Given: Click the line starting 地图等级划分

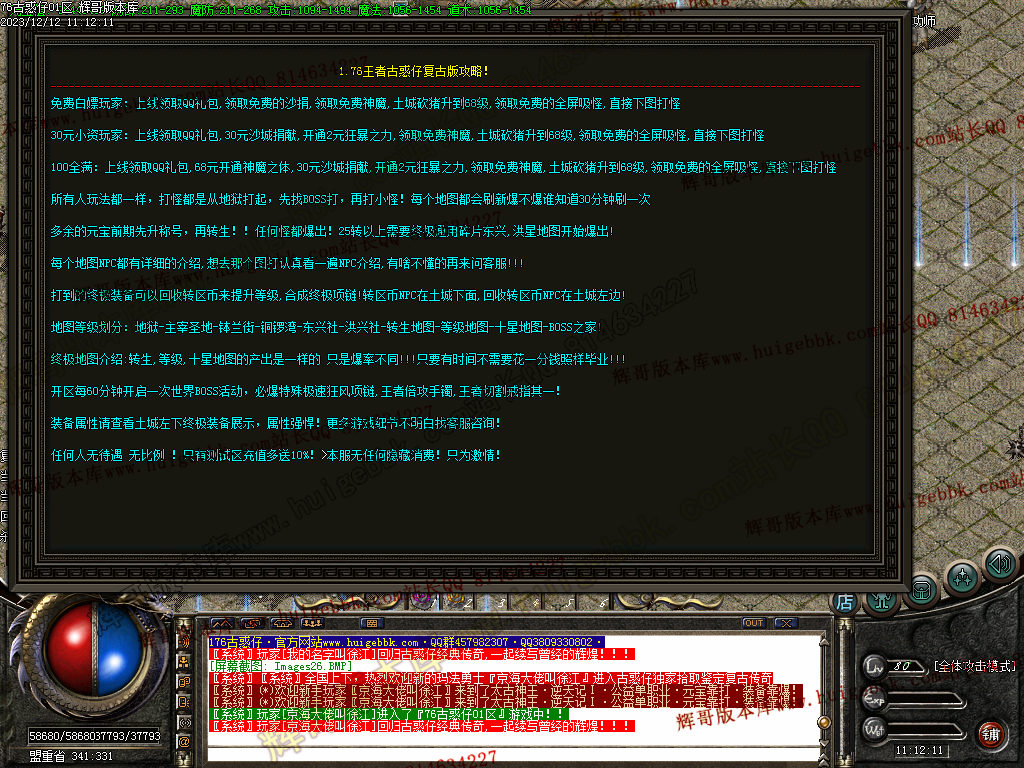Looking at the screenshot, I should (x=326, y=327).
